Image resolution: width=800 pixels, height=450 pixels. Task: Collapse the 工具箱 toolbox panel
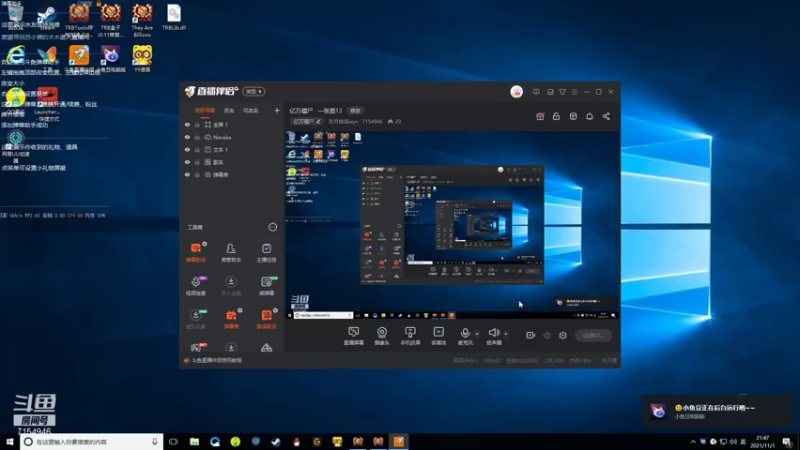(x=273, y=227)
